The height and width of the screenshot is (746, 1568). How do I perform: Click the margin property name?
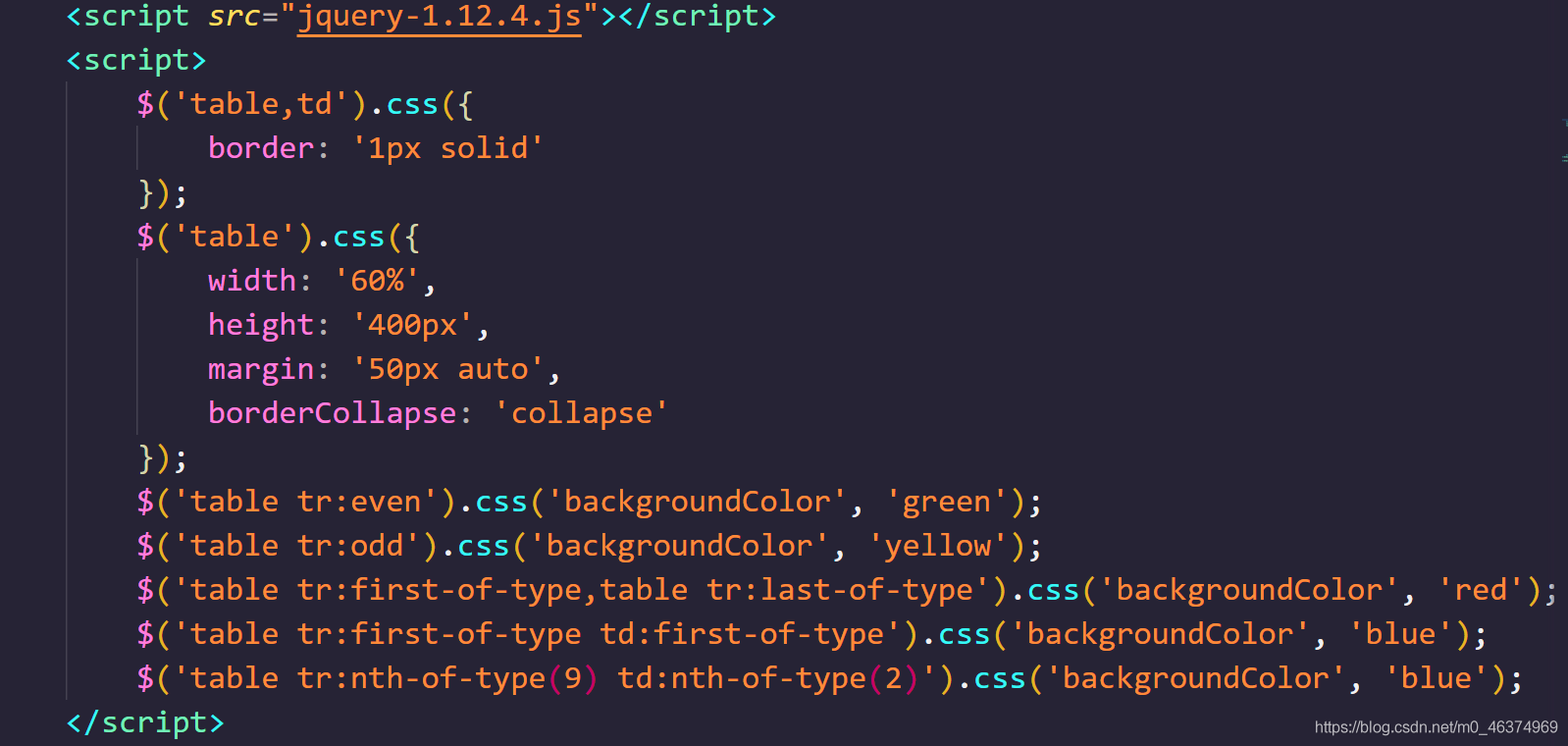coord(261,370)
